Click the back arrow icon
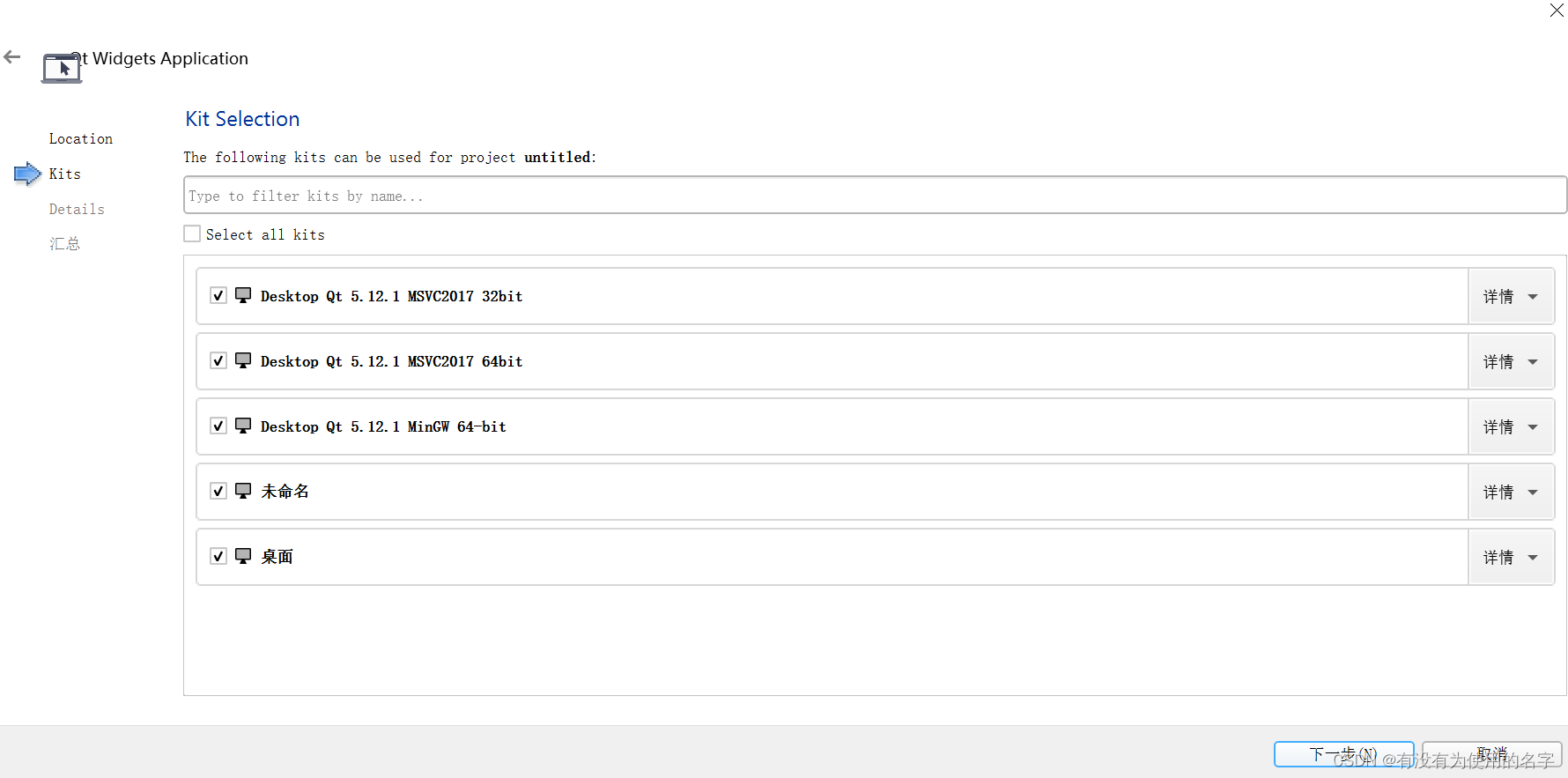The height and width of the screenshot is (778, 1568). (x=12, y=57)
